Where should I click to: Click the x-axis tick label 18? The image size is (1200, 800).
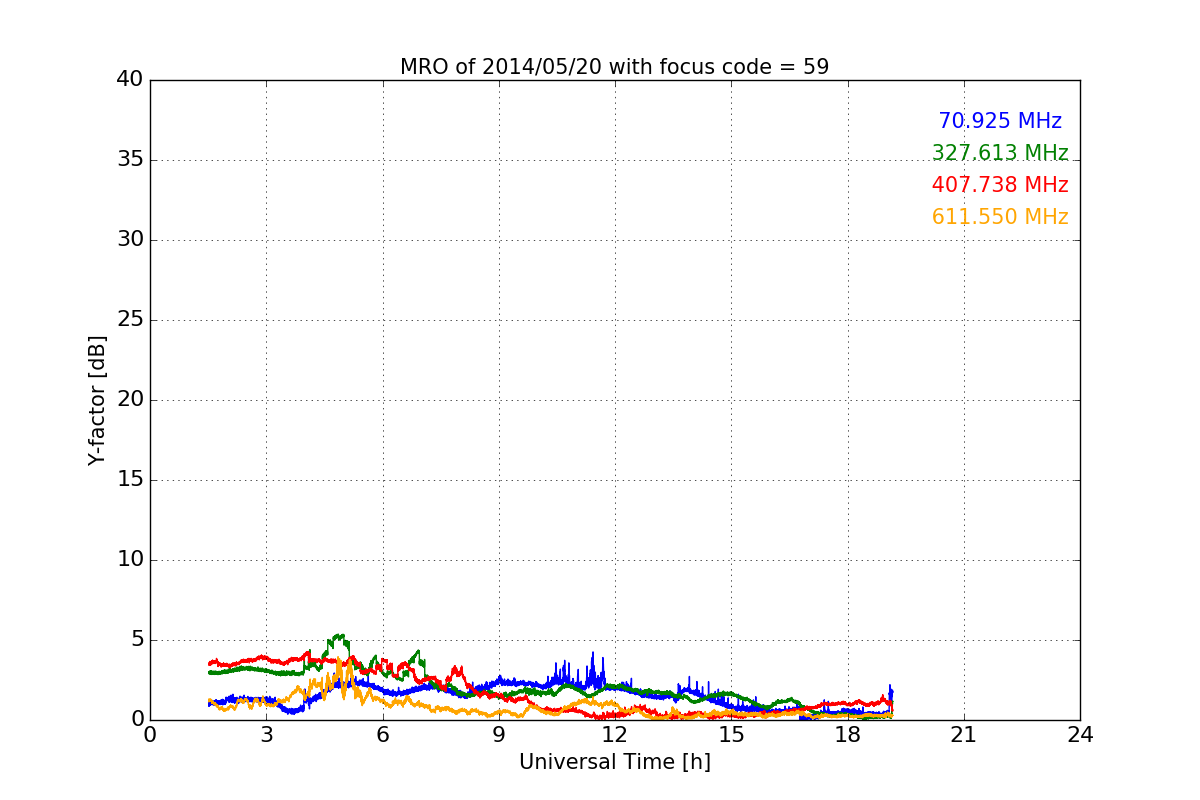pyautogui.click(x=847, y=735)
